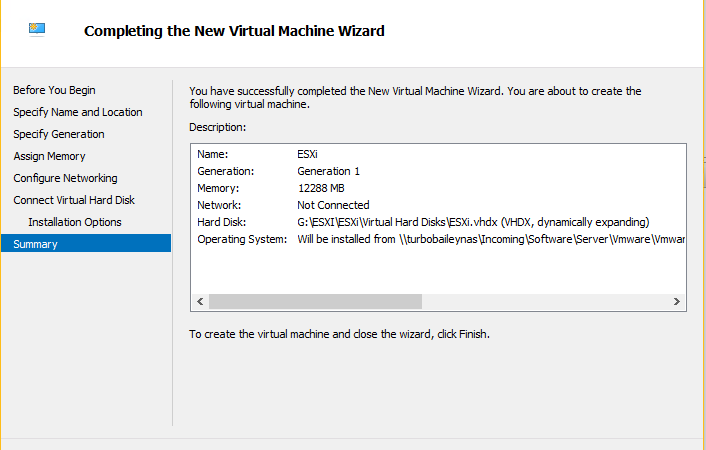Click the Generation 1 value
Screen dimensions: 706x450
pos(328,171)
